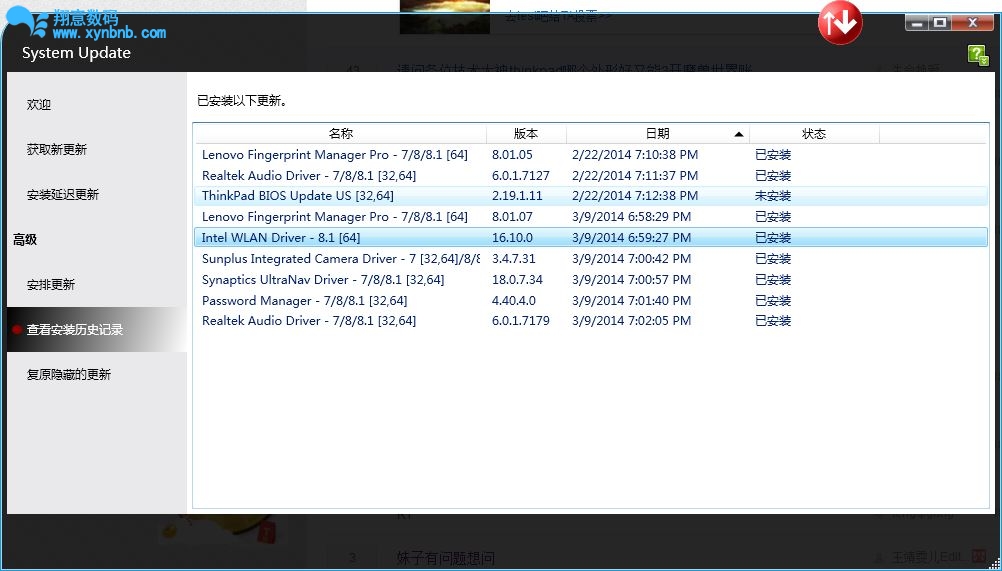Select Realtek Audio Driver 6.0.1.7179 row
The image size is (1002, 571).
[590, 321]
